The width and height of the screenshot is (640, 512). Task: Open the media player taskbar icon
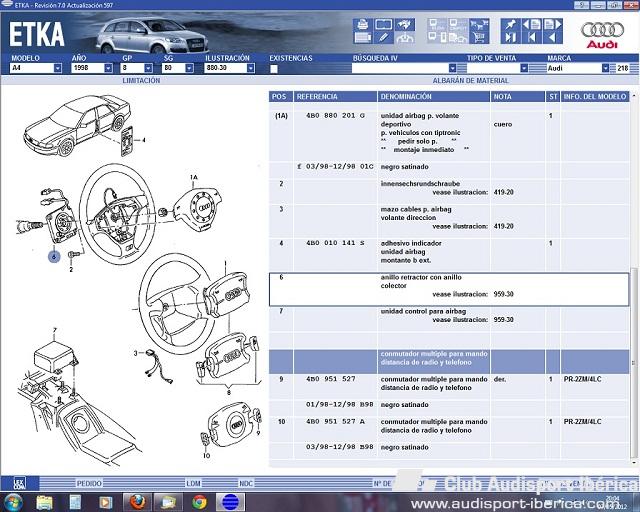[x=105, y=502]
